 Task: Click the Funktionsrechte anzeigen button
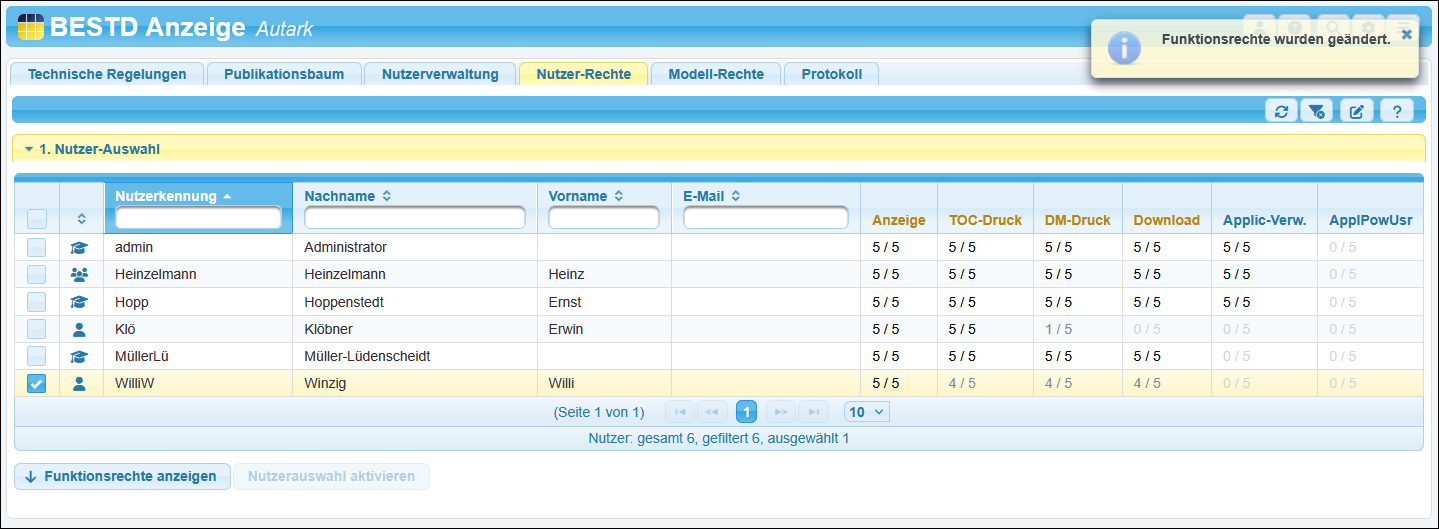pos(122,476)
